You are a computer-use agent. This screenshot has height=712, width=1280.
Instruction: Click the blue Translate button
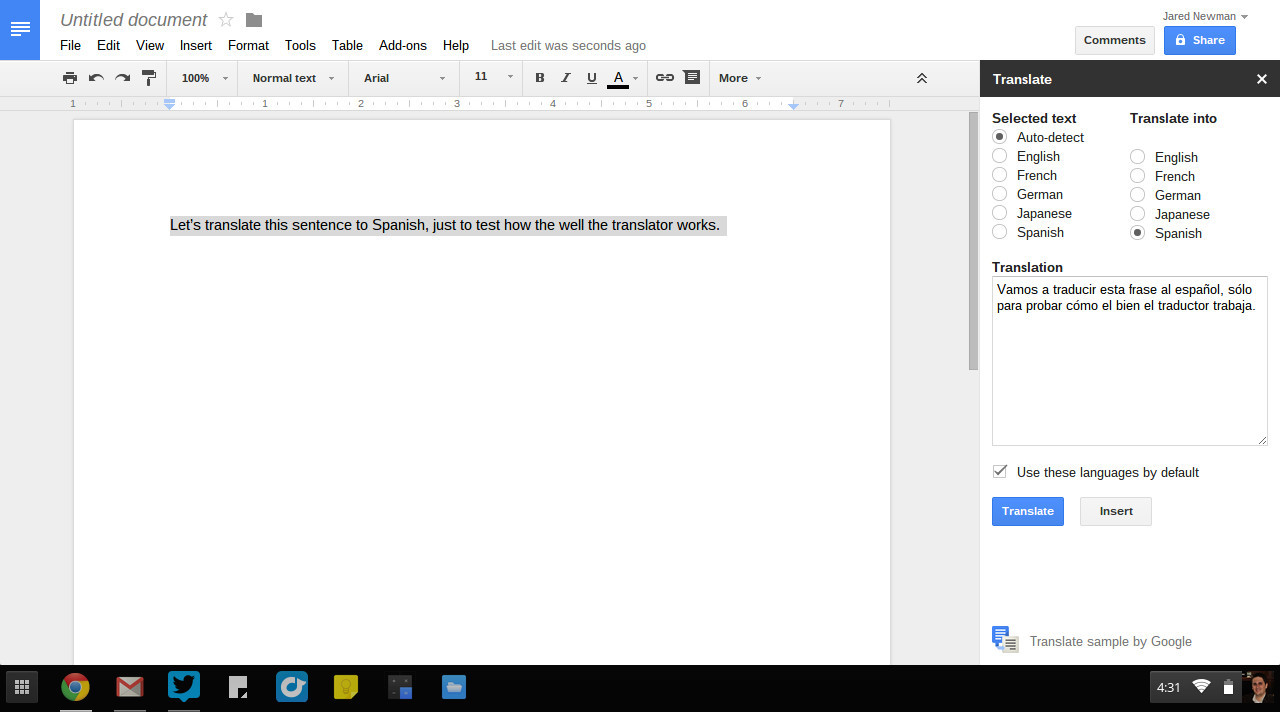pyautogui.click(x=1027, y=511)
